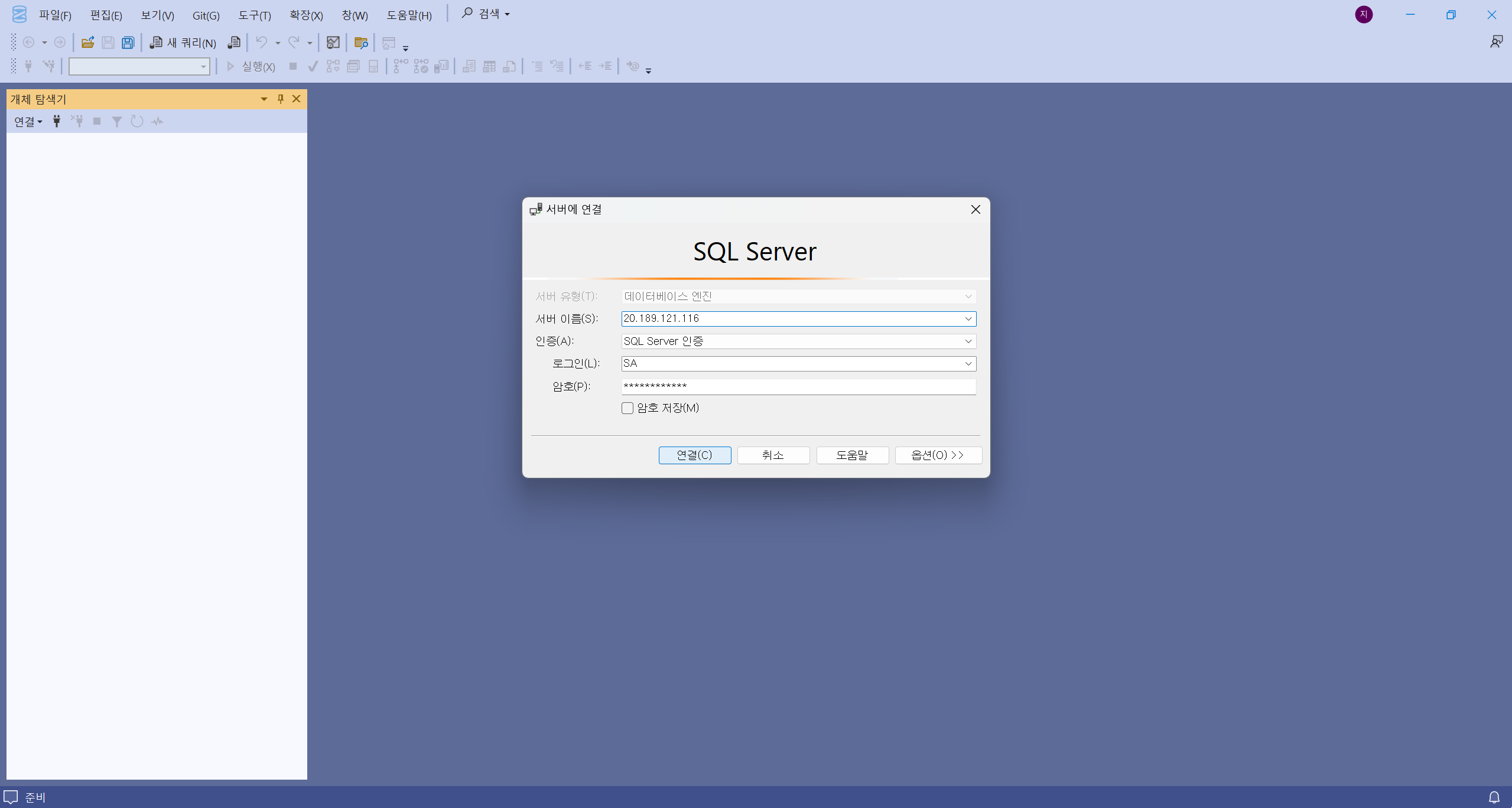
Task: Enable the 암호 저장(M) checkbox
Action: [x=627, y=408]
